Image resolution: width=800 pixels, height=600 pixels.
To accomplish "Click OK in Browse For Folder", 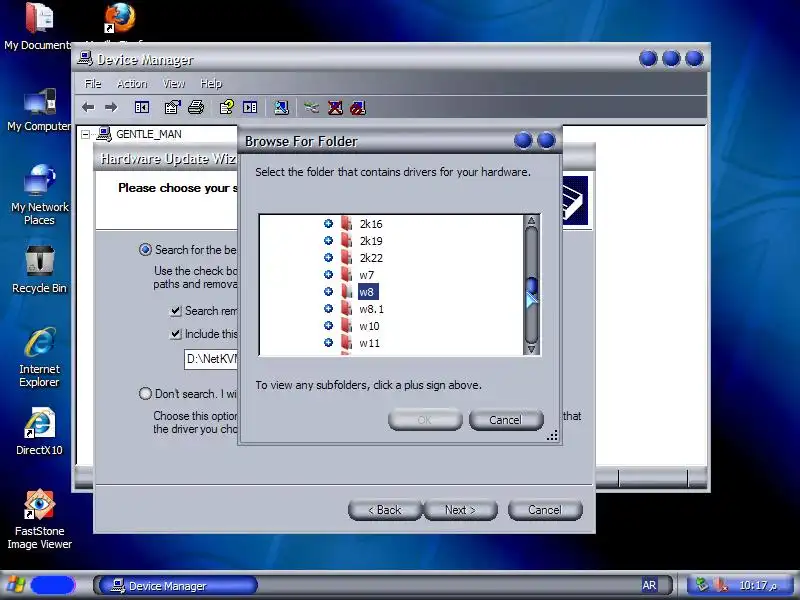I will [x=425, y=419].
